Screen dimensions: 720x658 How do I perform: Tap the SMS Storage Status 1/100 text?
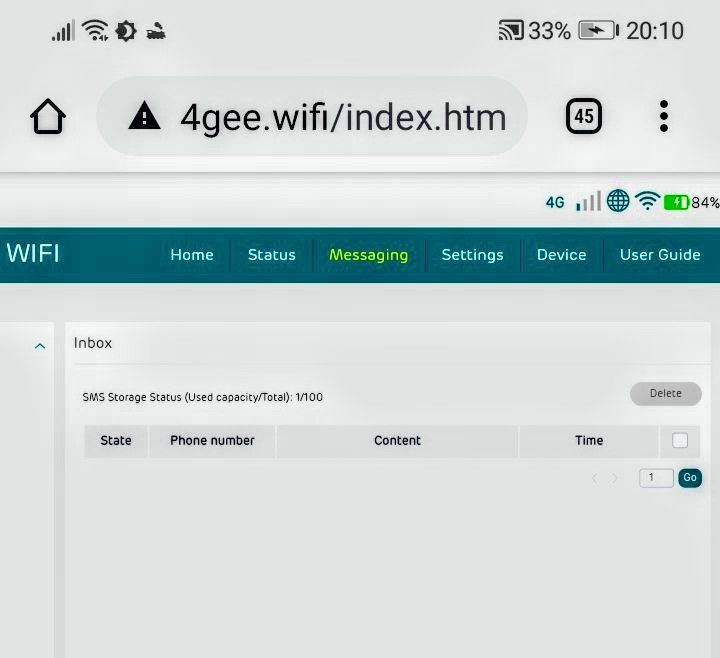[202, 397]
